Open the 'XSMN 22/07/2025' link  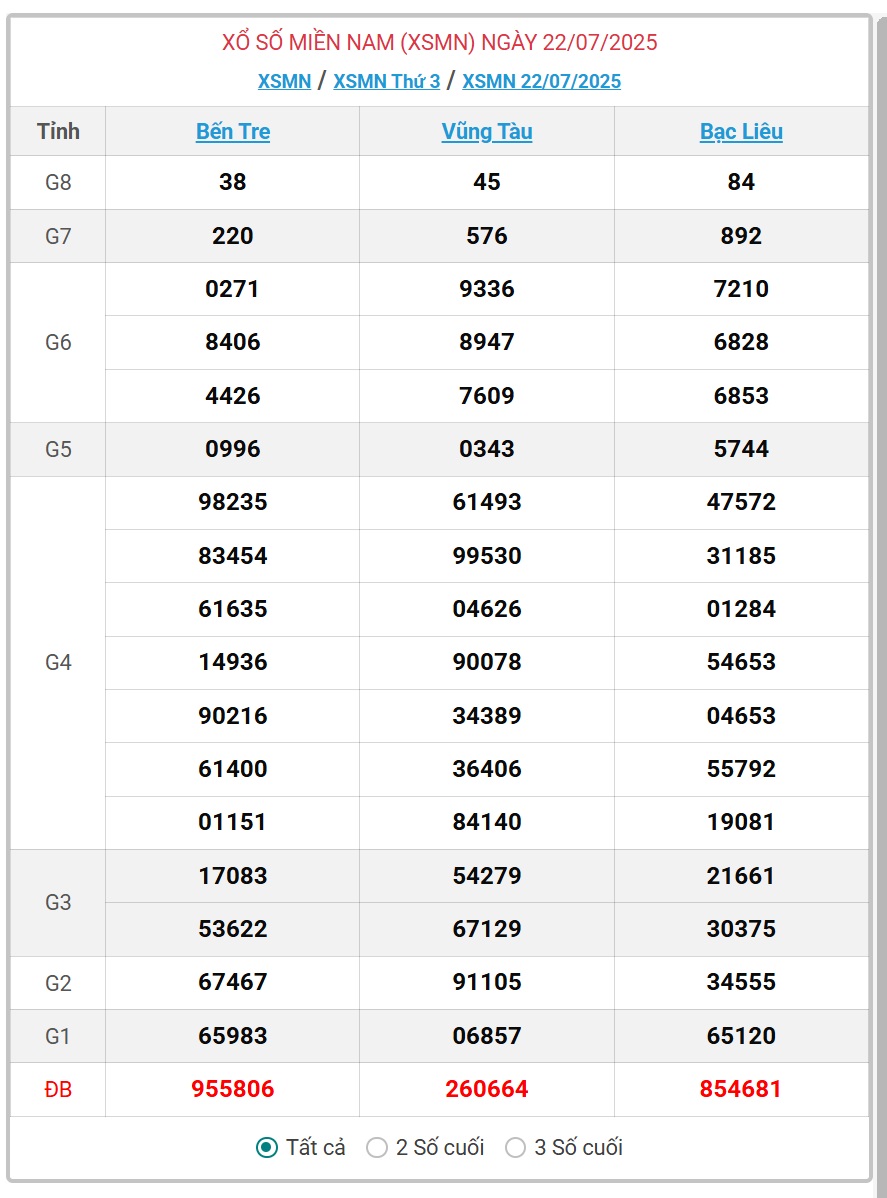point(542,81)
